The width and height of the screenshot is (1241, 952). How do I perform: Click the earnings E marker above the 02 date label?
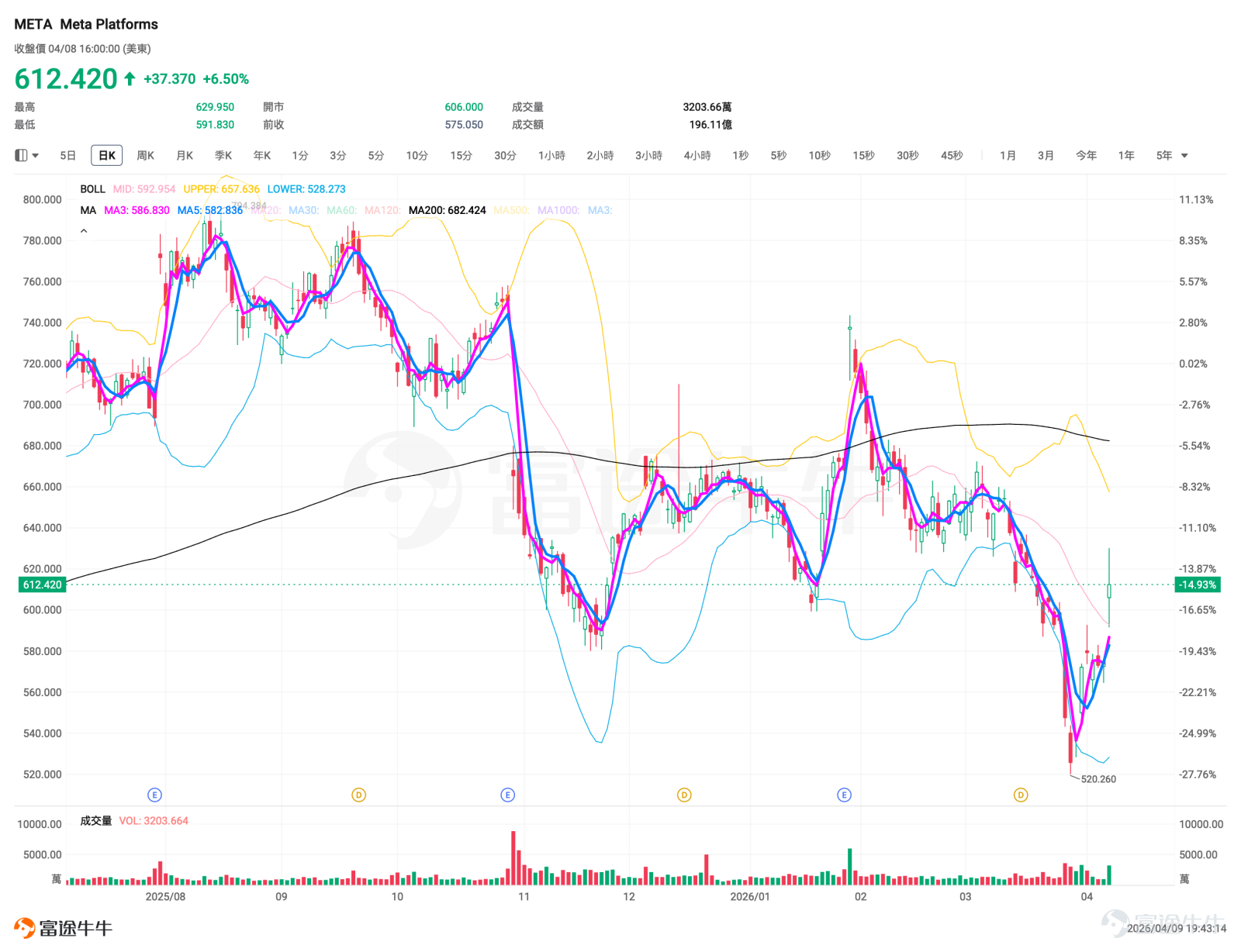coord(844,795)
